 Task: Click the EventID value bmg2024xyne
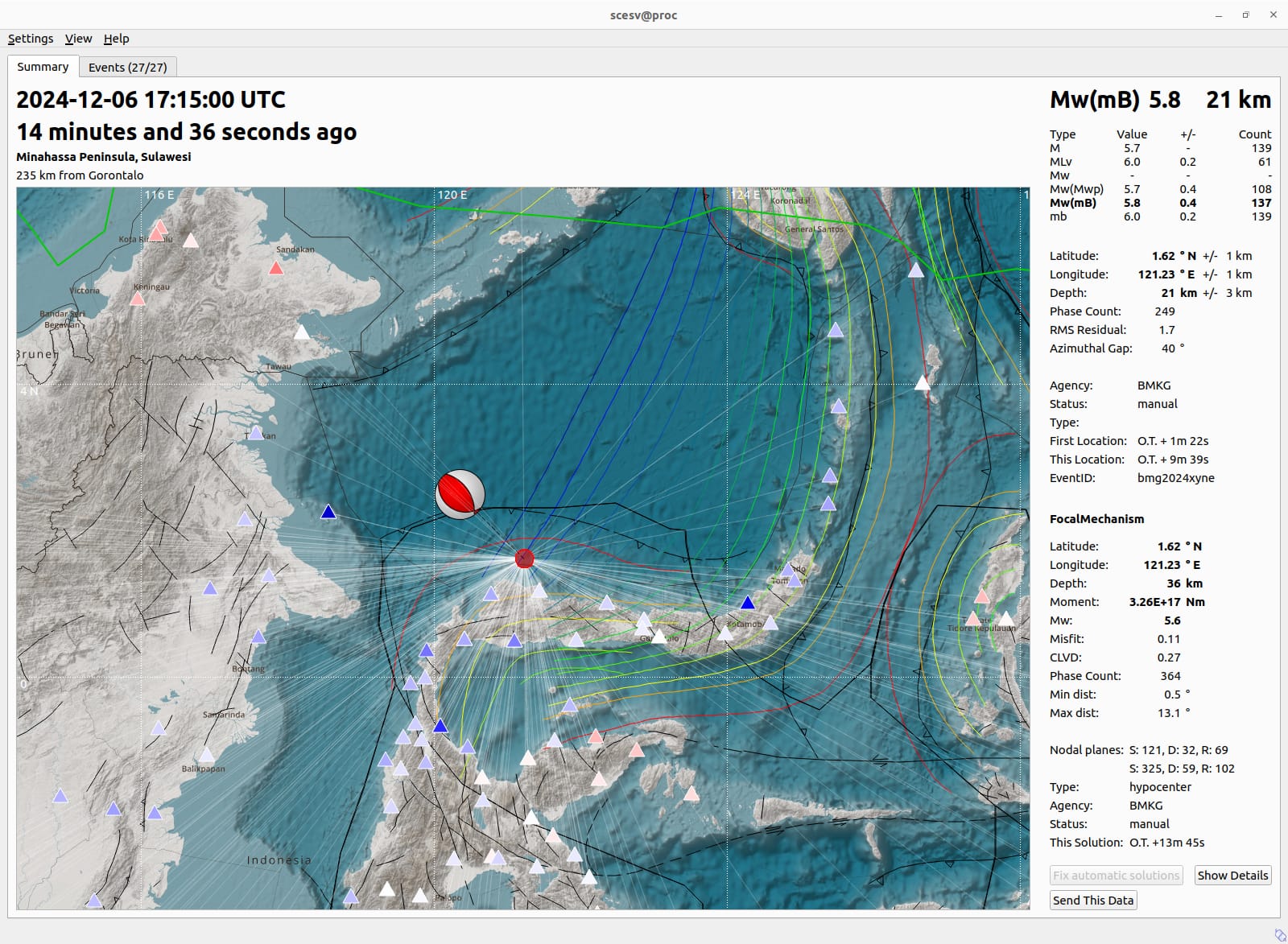click(x=1175, y=478)
